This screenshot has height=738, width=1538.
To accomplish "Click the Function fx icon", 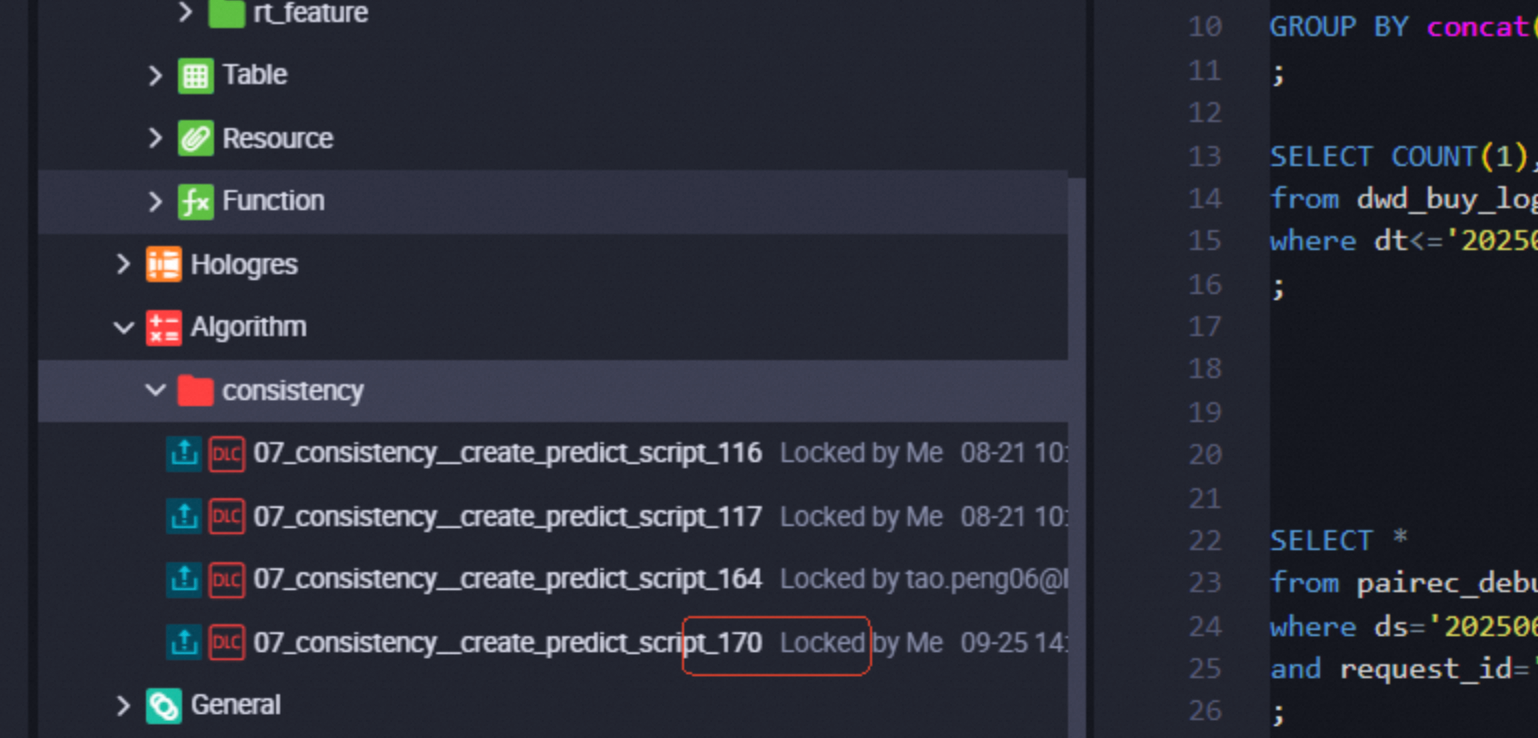I will pos(195,201).
